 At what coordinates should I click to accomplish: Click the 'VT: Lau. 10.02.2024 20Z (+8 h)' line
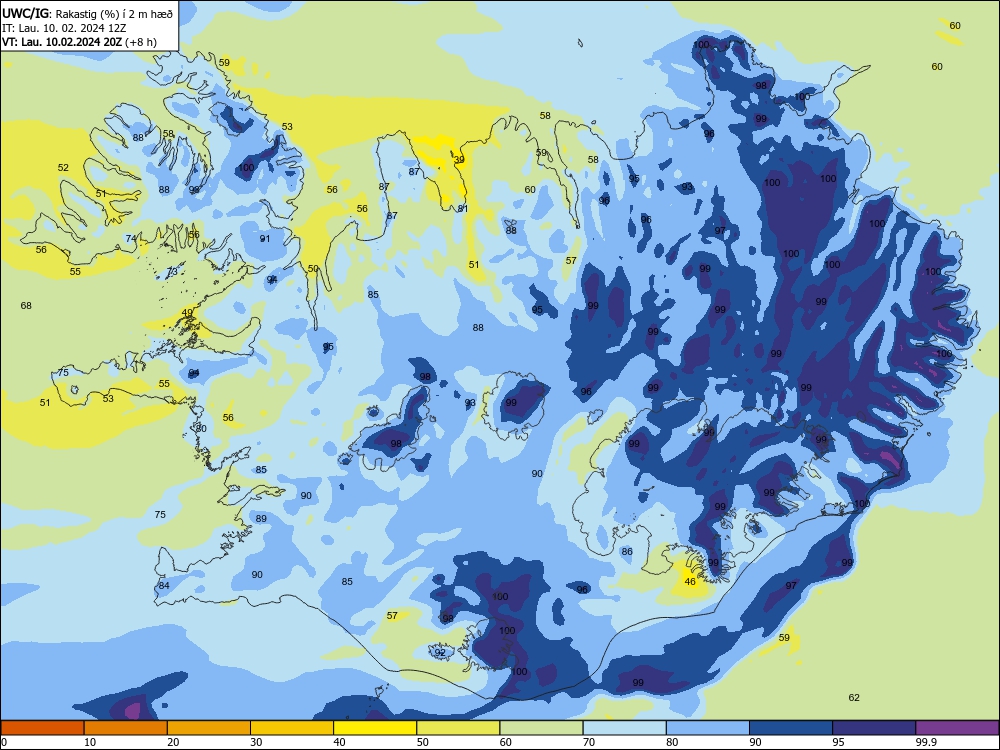click(79, 42)
